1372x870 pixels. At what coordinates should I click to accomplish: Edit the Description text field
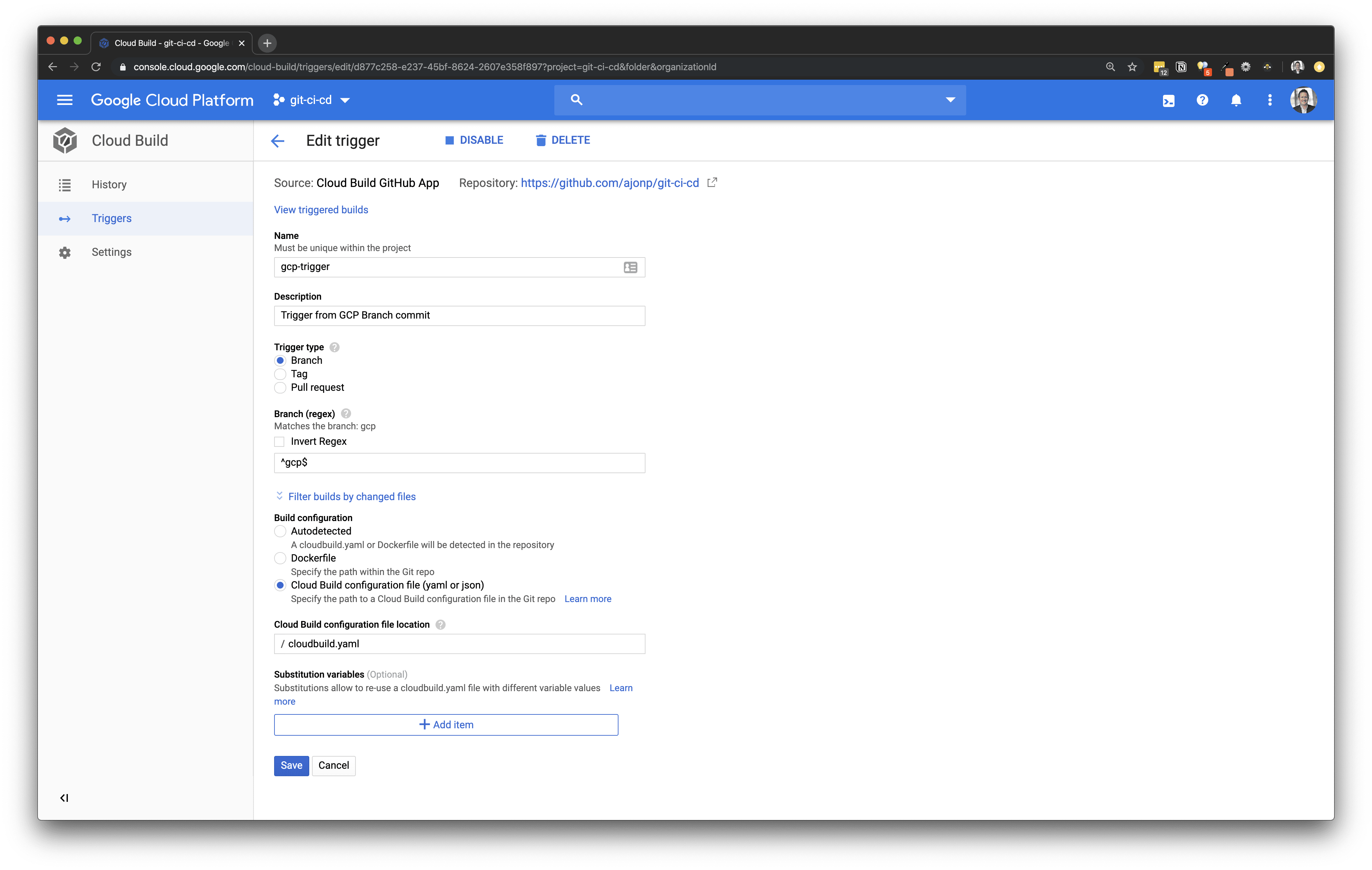(459, 316)
